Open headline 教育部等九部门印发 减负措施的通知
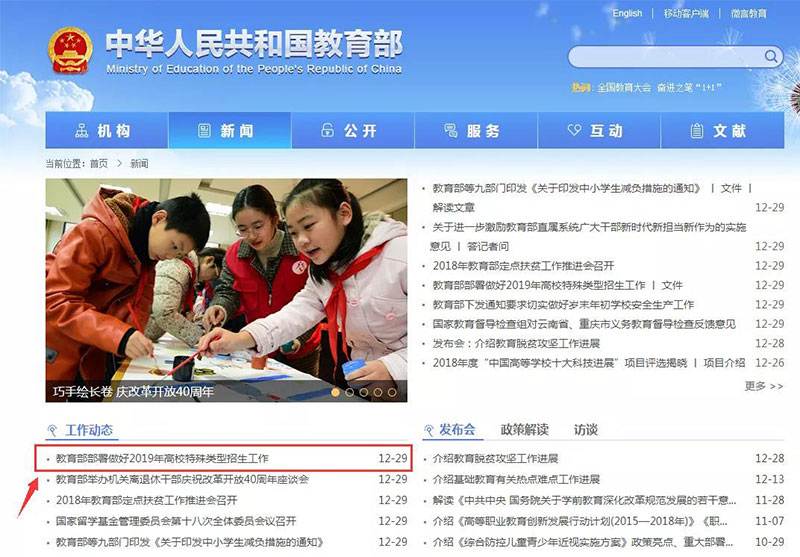 coord(567,188)
